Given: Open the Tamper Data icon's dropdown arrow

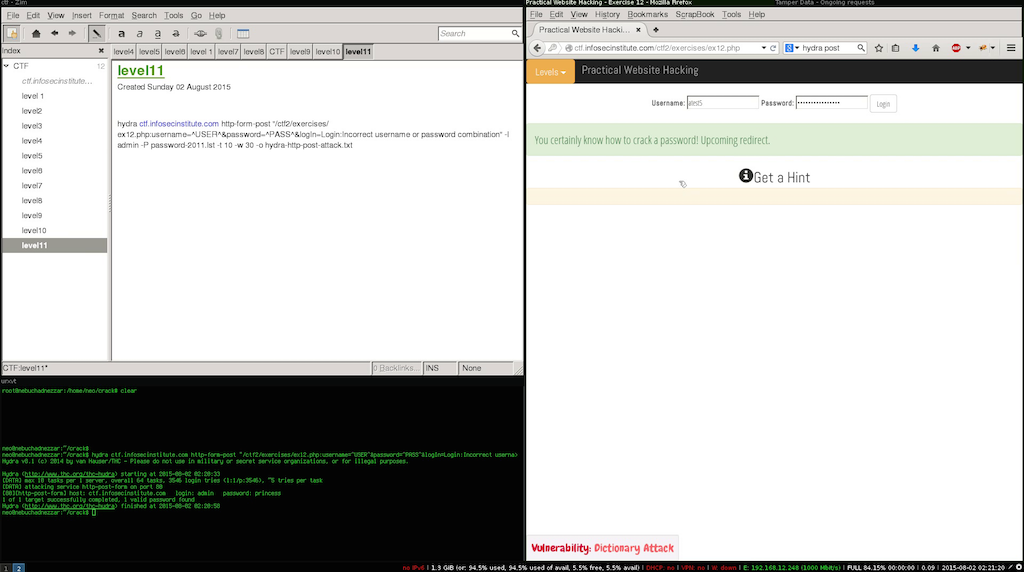Looking at the screenshot, I should pos(993,48).
